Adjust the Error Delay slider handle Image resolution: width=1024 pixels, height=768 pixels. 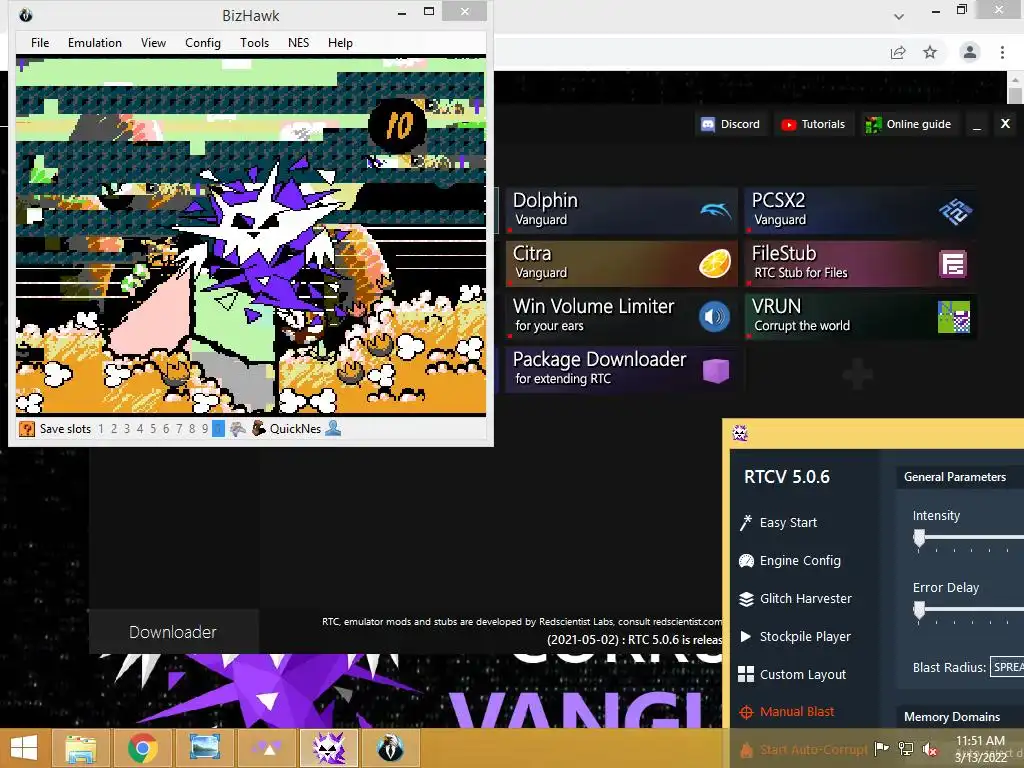(920, 611)
